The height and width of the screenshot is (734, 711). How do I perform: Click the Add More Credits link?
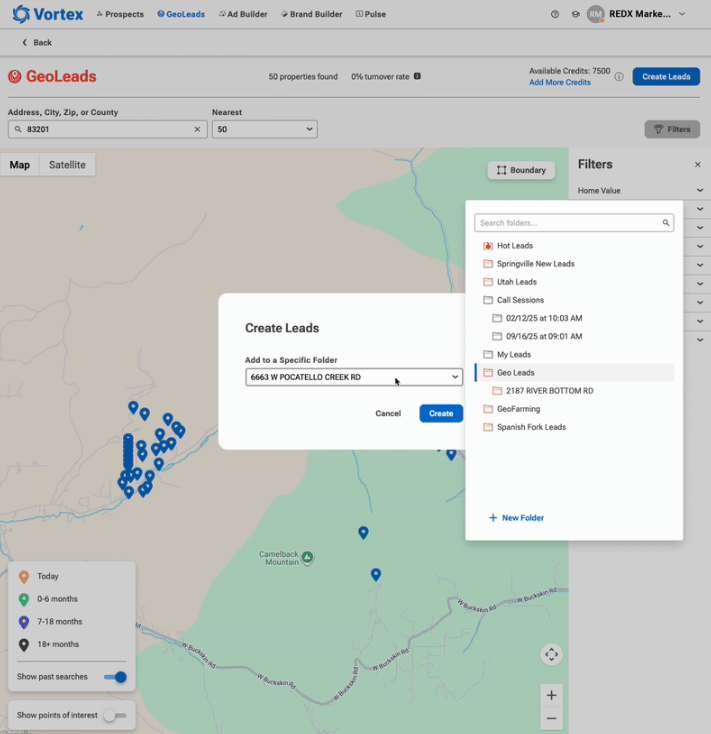pyautogui.click(x=559, y=82)
